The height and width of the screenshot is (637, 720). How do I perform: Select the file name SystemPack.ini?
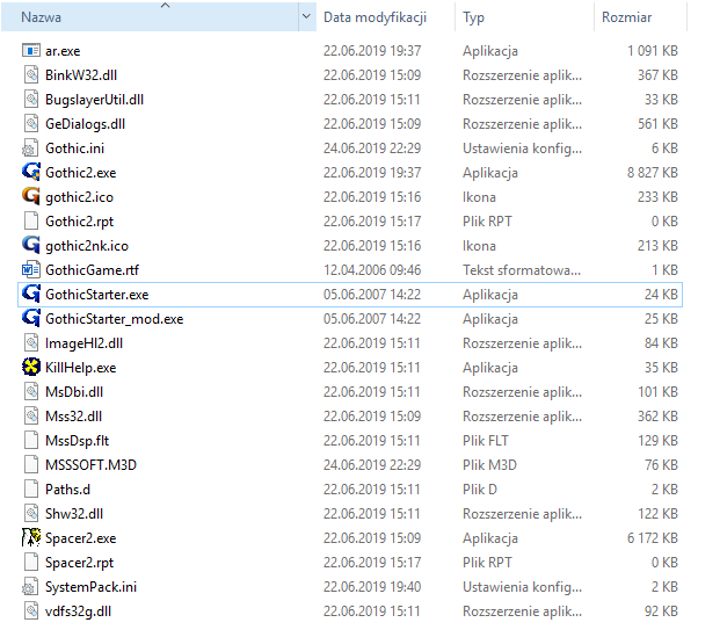tap(91, 587)
